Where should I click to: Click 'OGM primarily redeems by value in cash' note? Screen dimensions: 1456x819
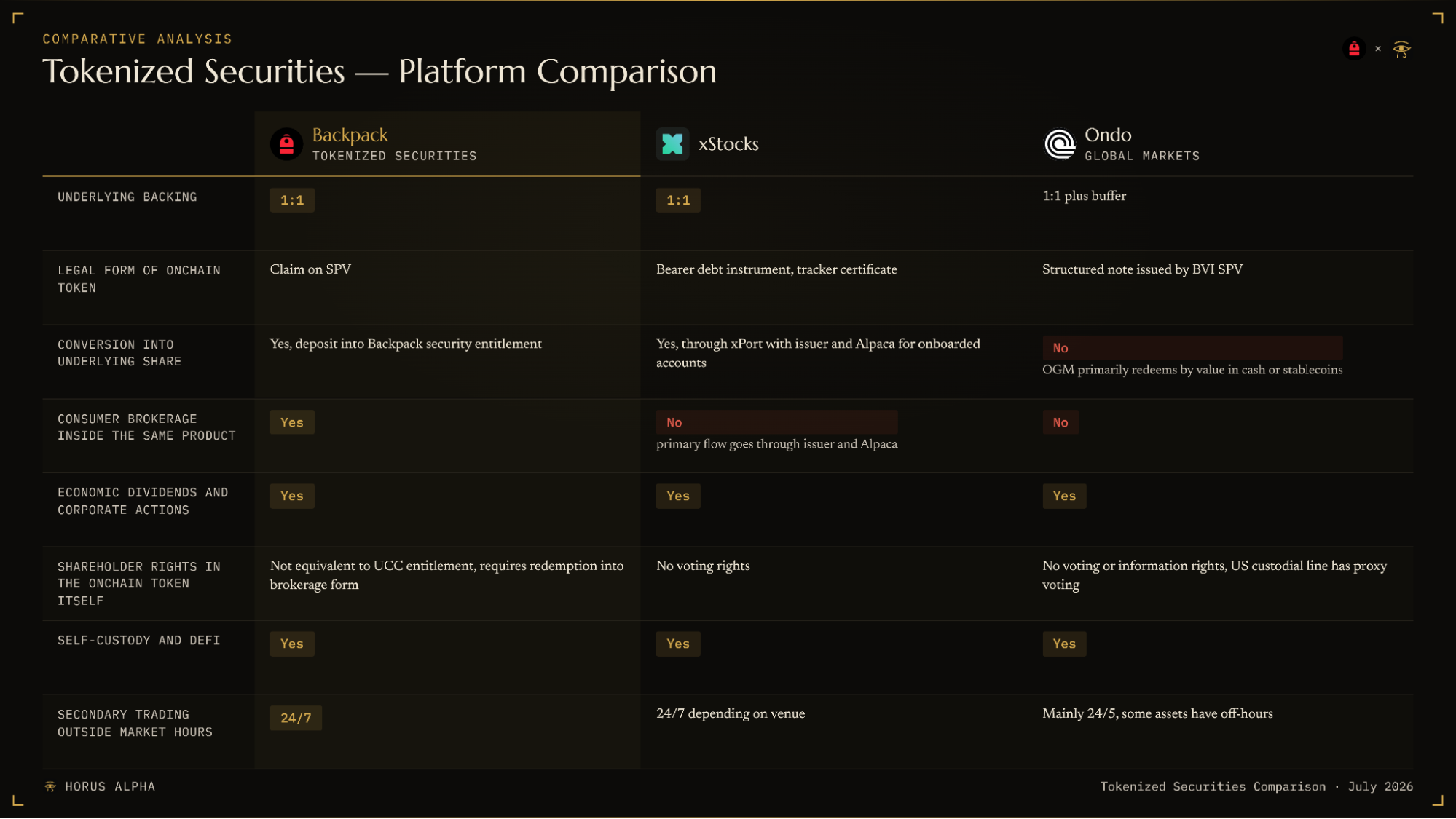1192,370
